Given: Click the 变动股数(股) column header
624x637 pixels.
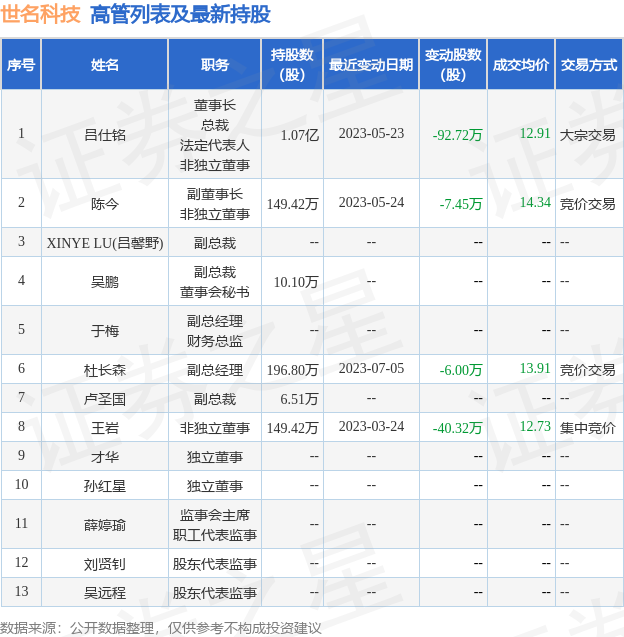Looking at the screenshot, I should [453, 65].
